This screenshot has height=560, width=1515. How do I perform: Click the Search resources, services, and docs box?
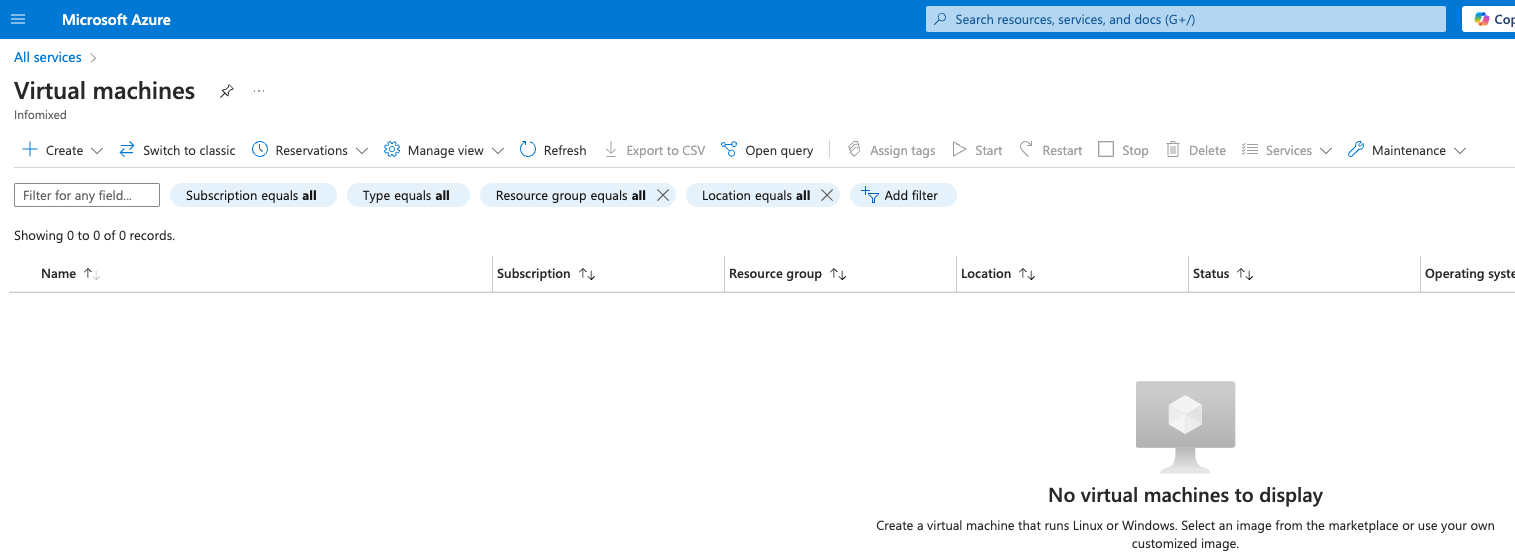(1186, 19)
